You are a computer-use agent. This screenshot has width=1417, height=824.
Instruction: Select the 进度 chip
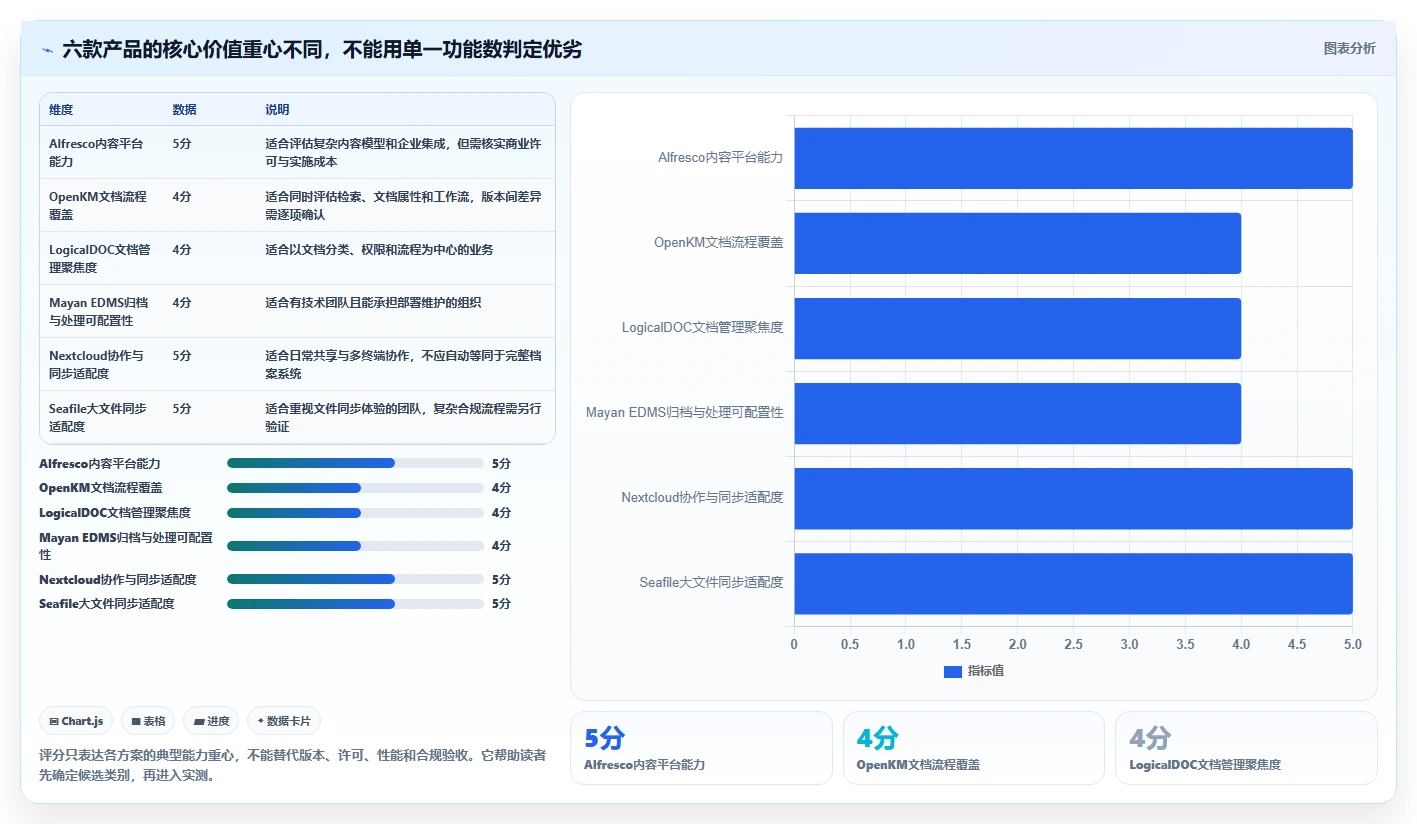(211, 721)
